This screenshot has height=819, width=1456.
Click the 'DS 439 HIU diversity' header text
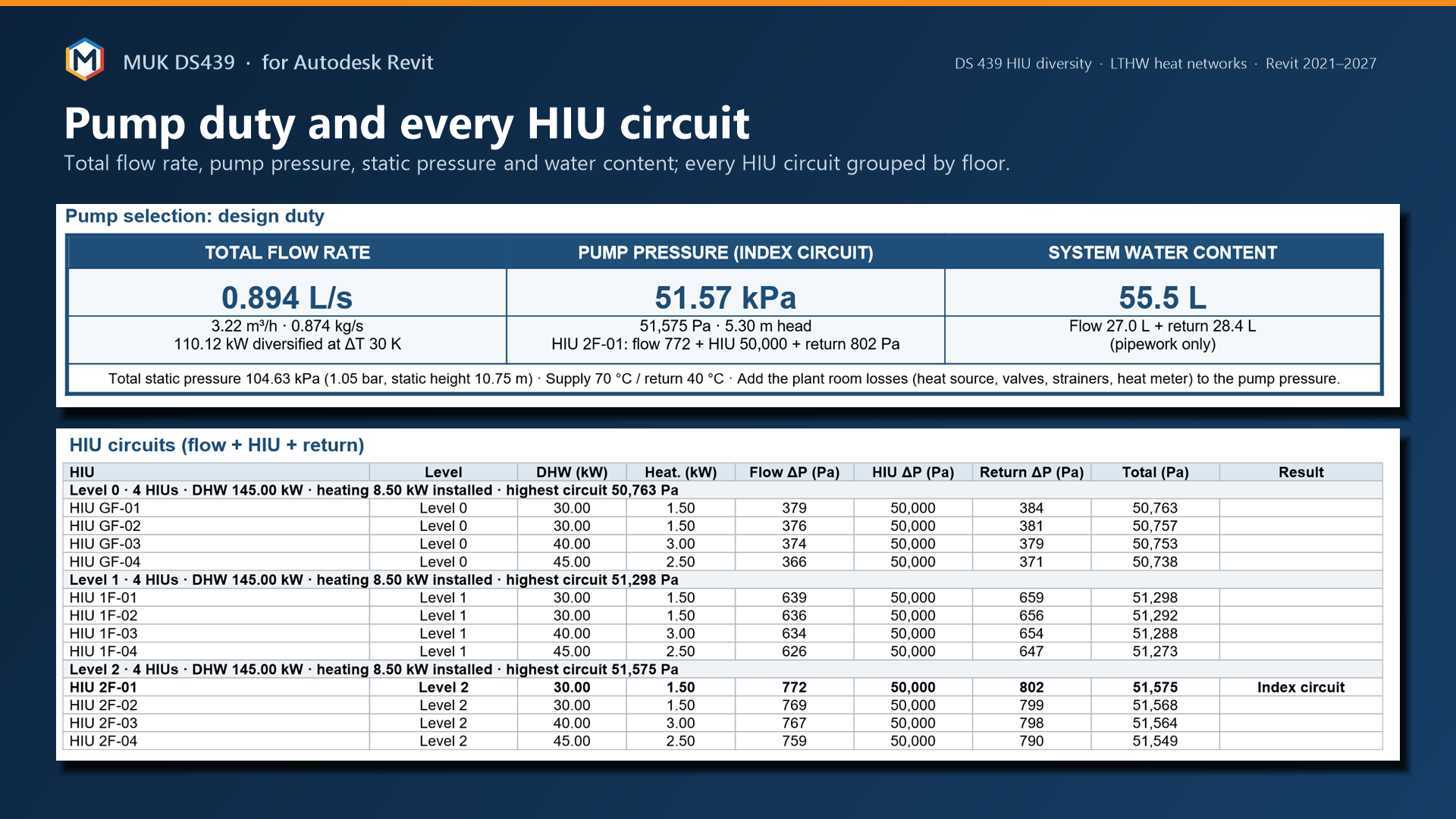[x=1023, y=64]
